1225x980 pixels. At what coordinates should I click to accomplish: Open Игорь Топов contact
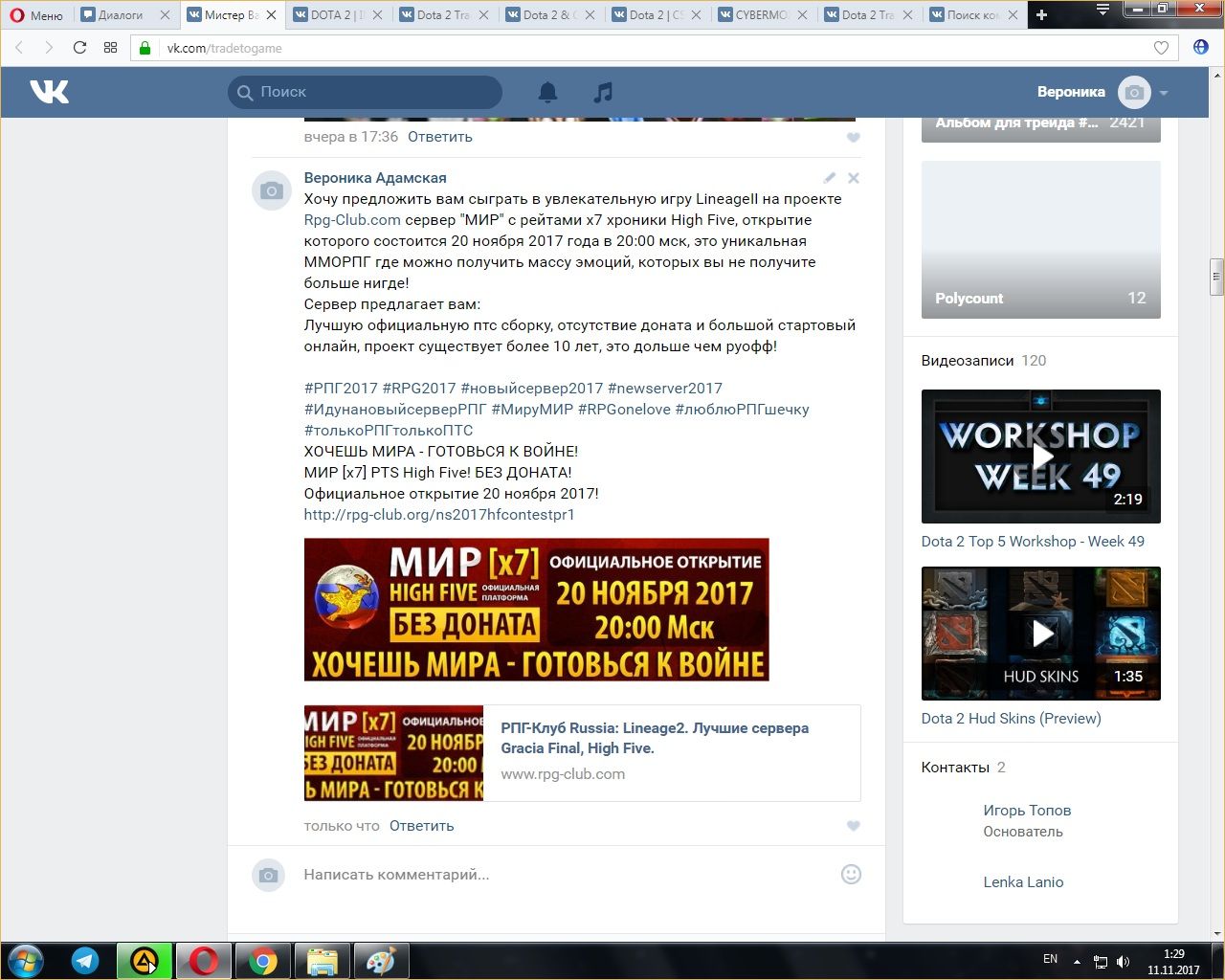coord(1027,811)
